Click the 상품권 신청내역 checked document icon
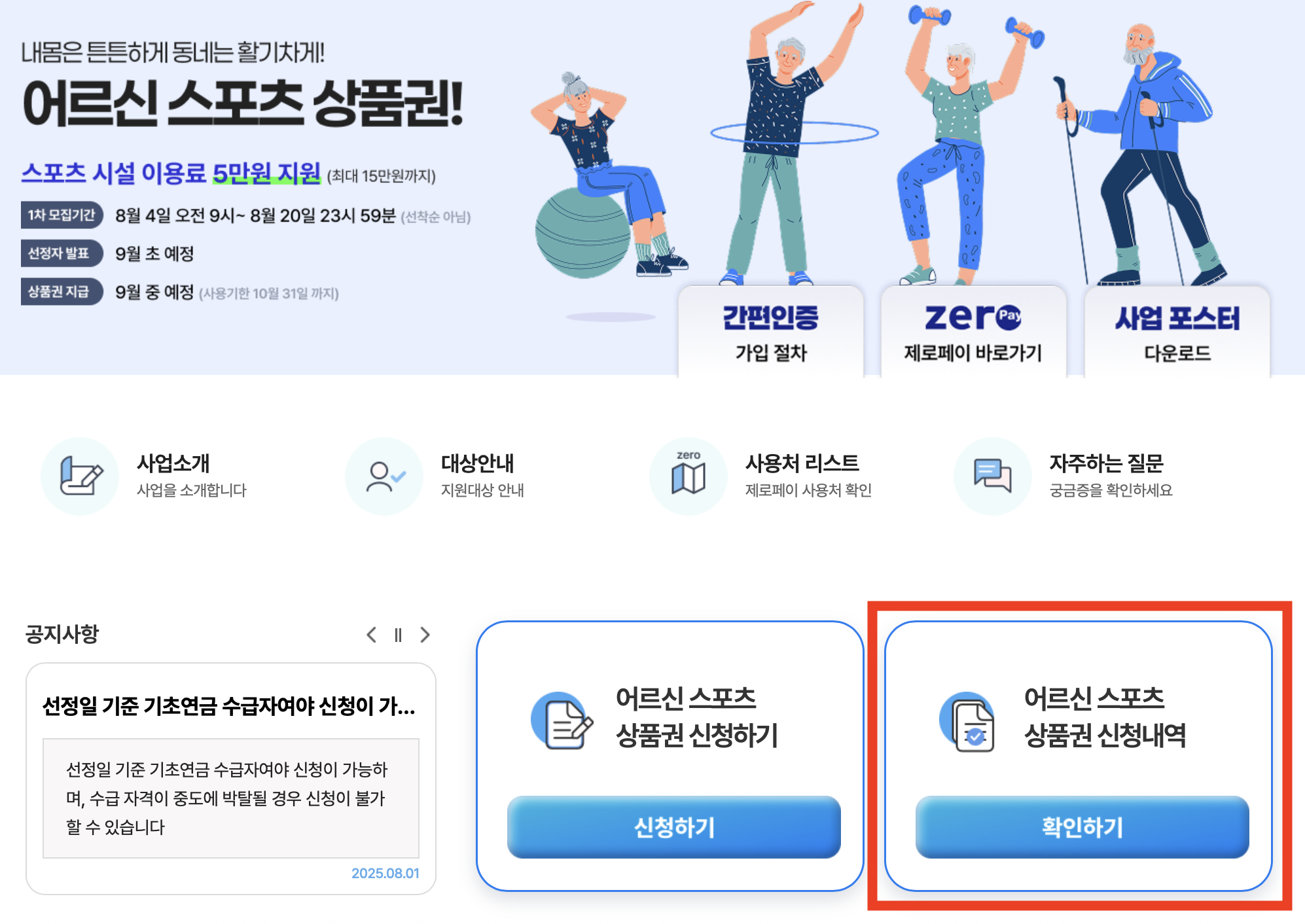The height and width of the screenshot is (924, 1305). point(968,722)
